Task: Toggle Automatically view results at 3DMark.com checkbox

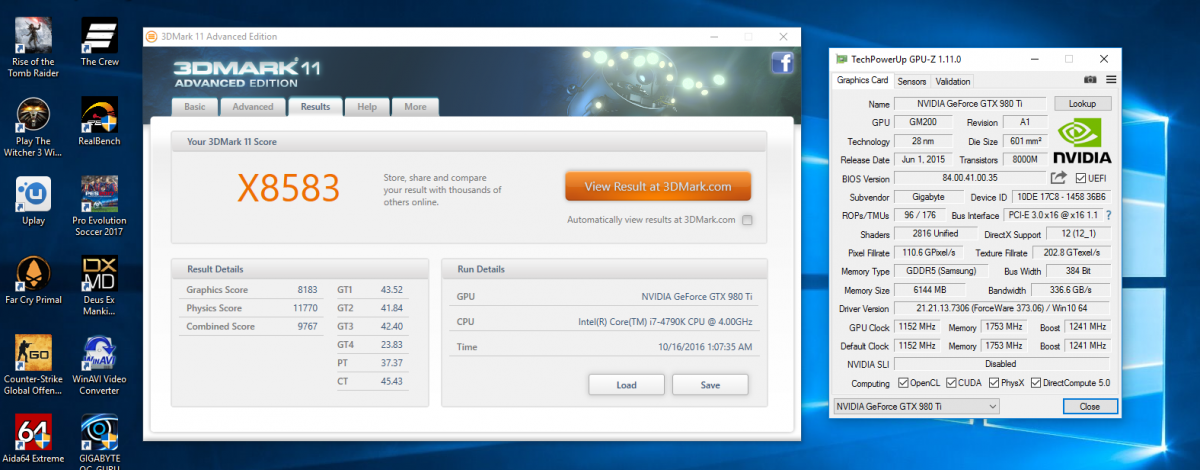Action: click(747, 220)
